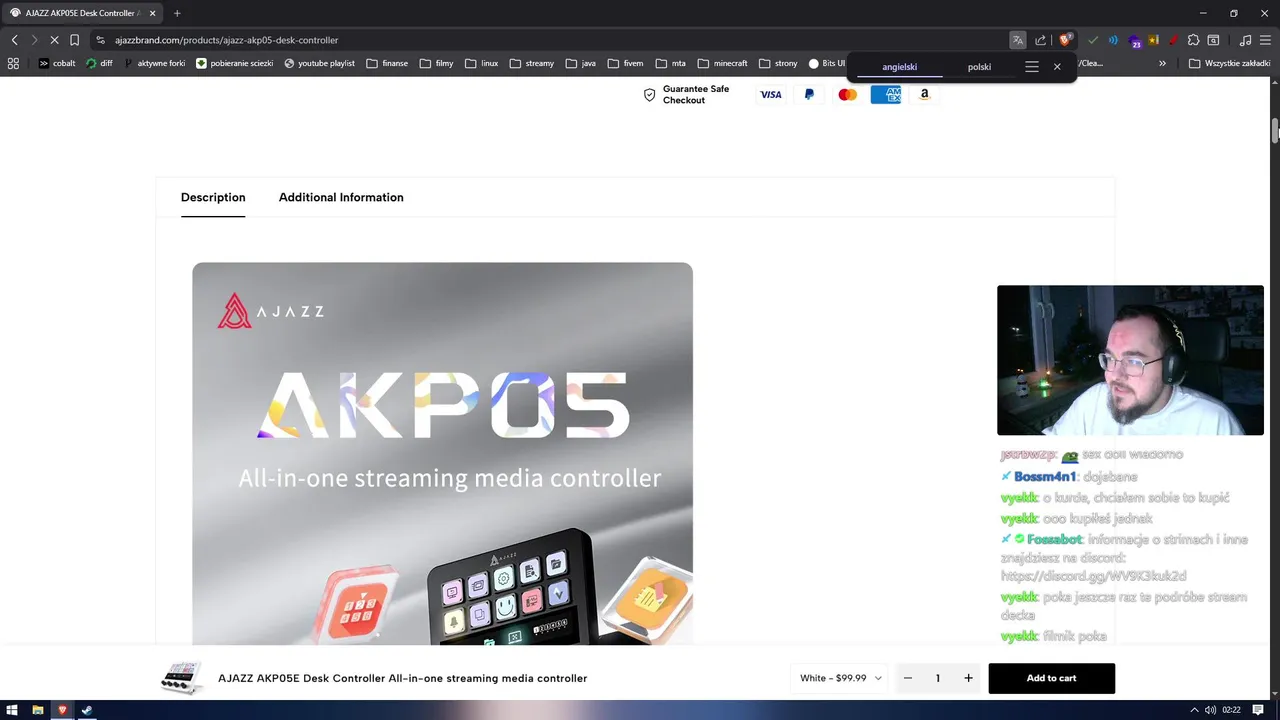
Task: Show hidden system tray icons
Action: coord(1194,710)
